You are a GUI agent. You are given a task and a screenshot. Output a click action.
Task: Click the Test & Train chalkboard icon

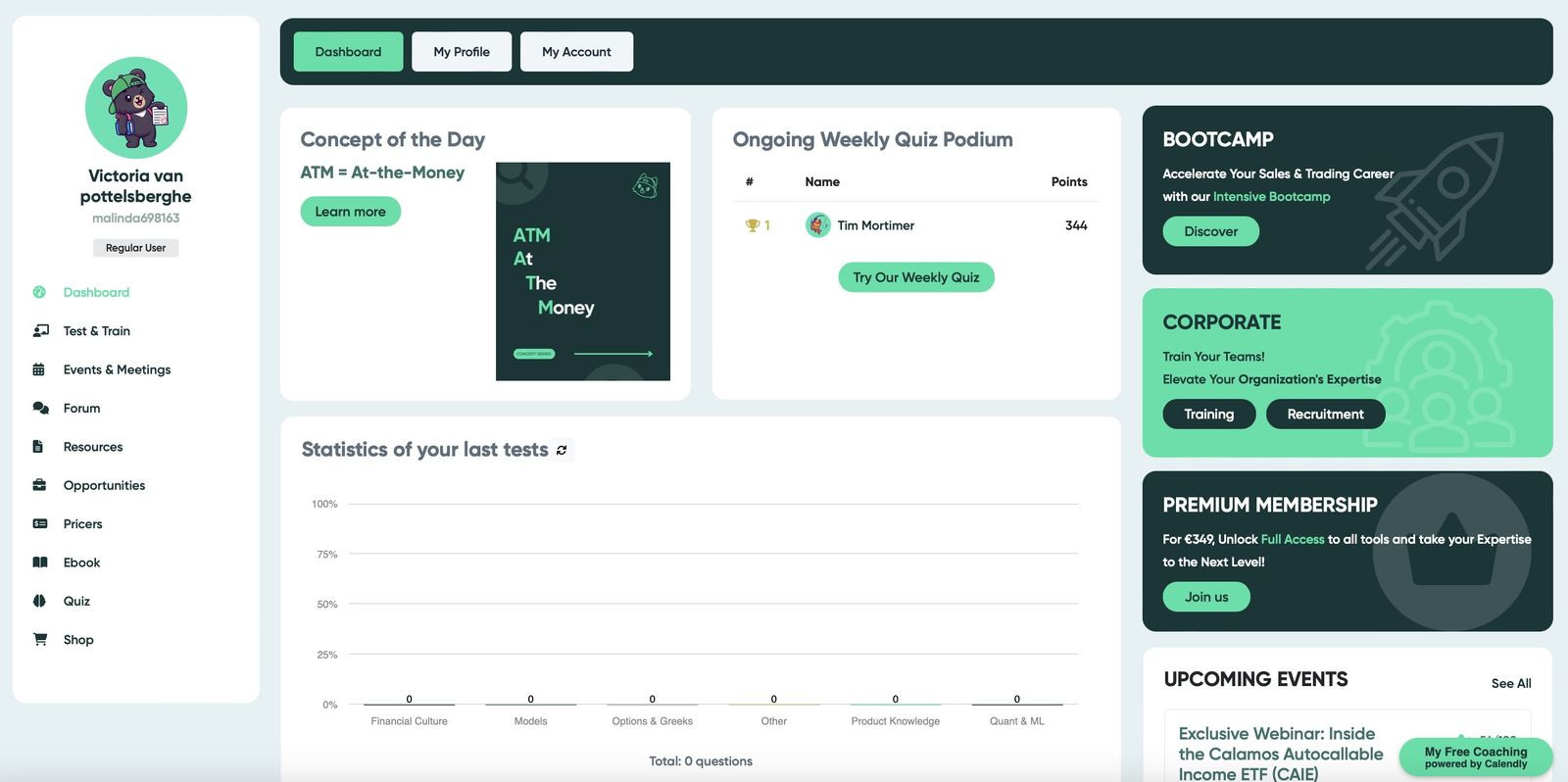click(40, 330)
